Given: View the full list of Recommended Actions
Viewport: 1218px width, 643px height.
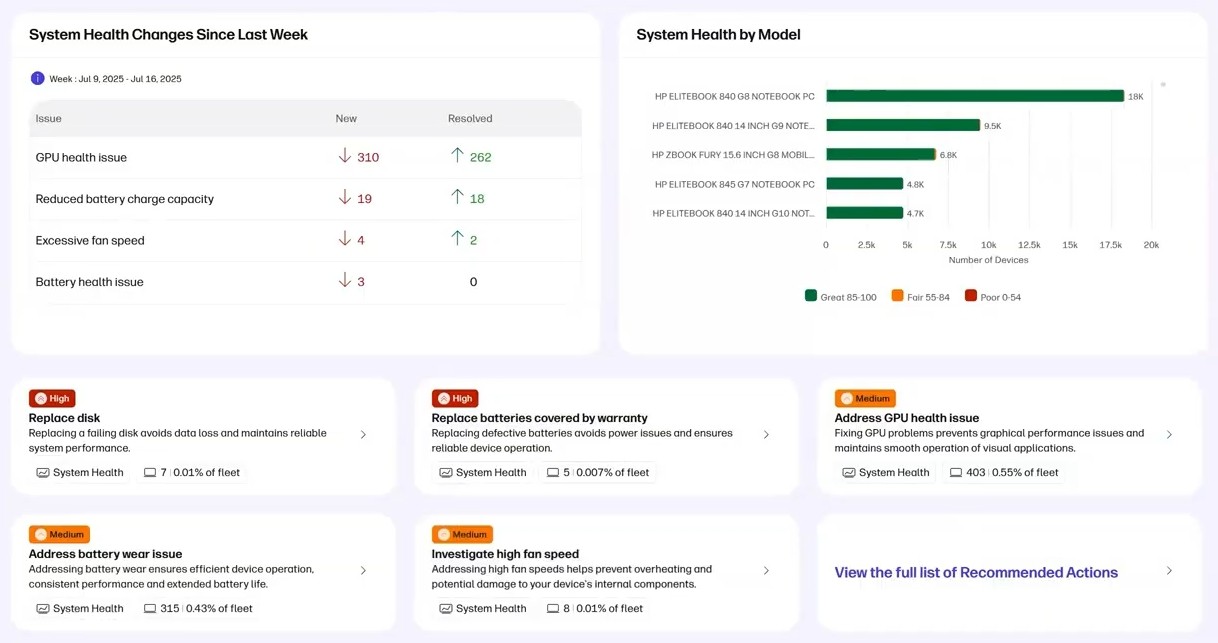Looking at the screenshot, I should click(x=976, y=572).
